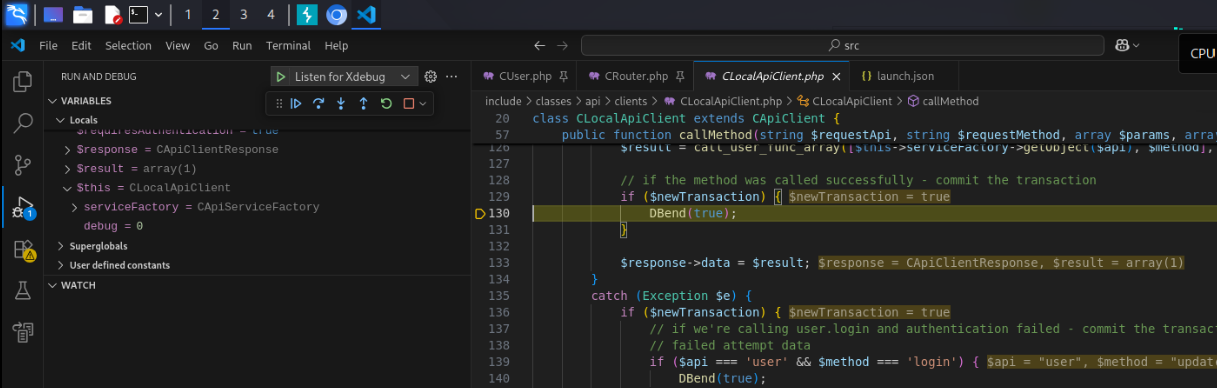The height and width of the screenshot is (388, 1217).
Task: Unpin the CUser.php tab
Action: coord(563,76)
